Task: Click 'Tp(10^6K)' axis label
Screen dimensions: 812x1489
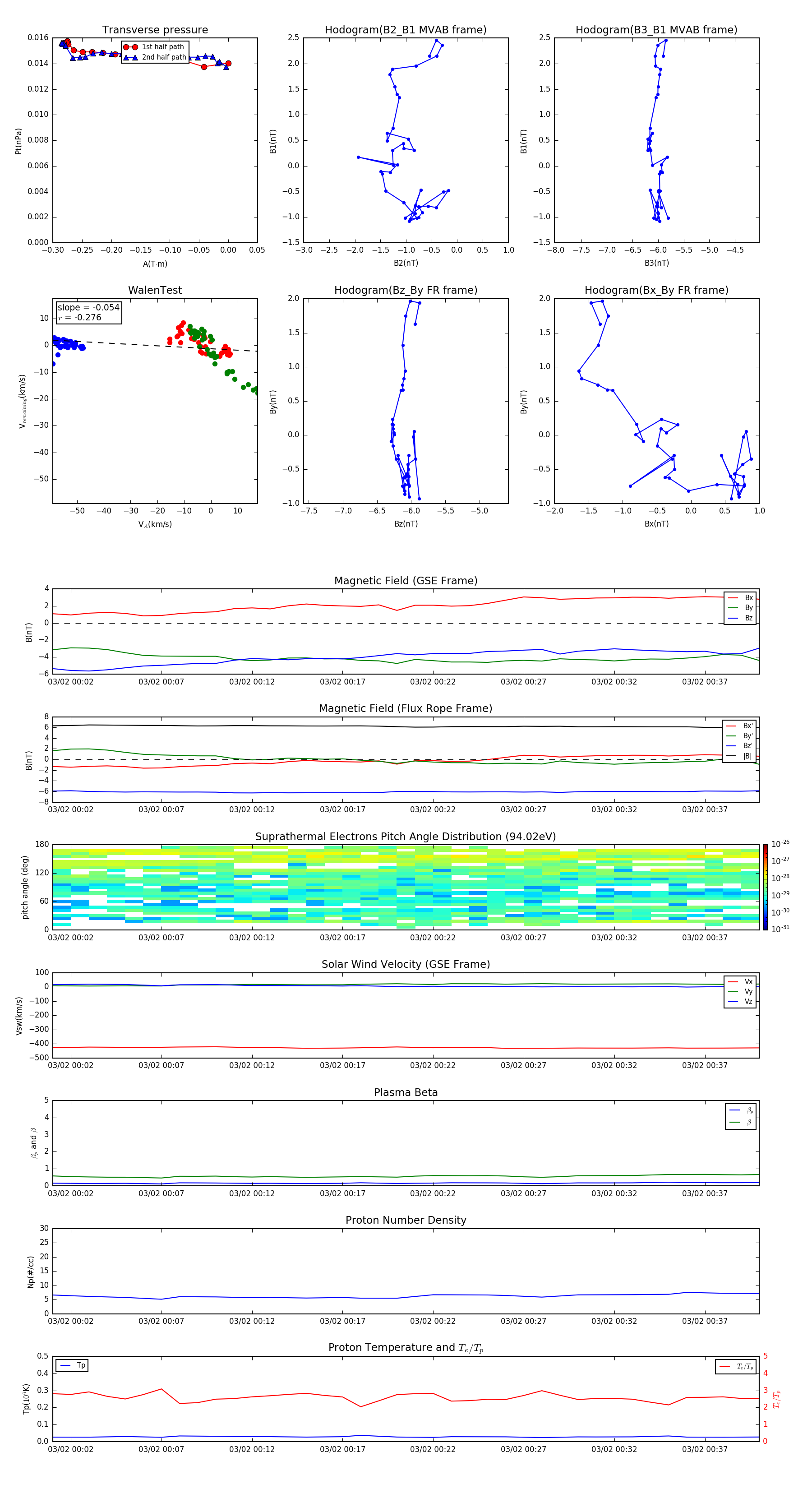Action: 26,1399
